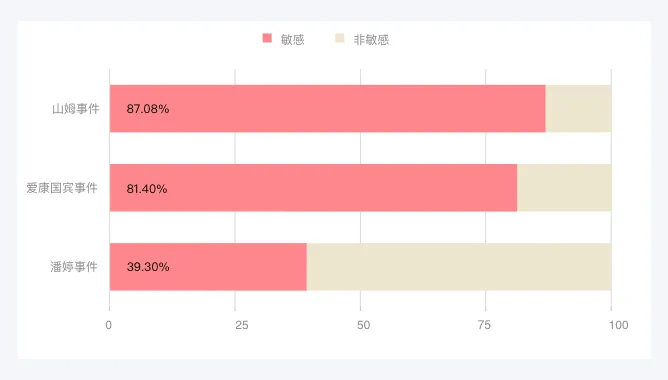Click the beige segment of 山姆事件 bar
The height and width of the screenshot is (380, 668).
click(x=579, y=109)
